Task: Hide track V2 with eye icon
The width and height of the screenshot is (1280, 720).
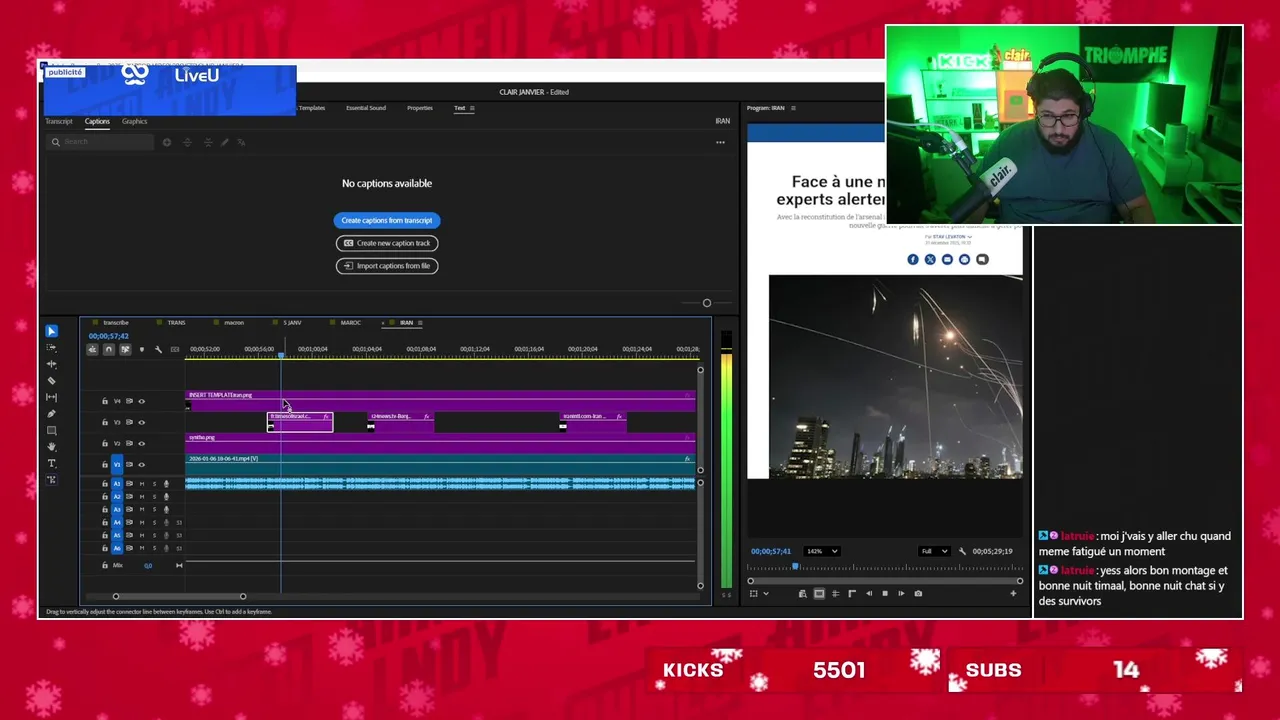Action: click(142, 443)
